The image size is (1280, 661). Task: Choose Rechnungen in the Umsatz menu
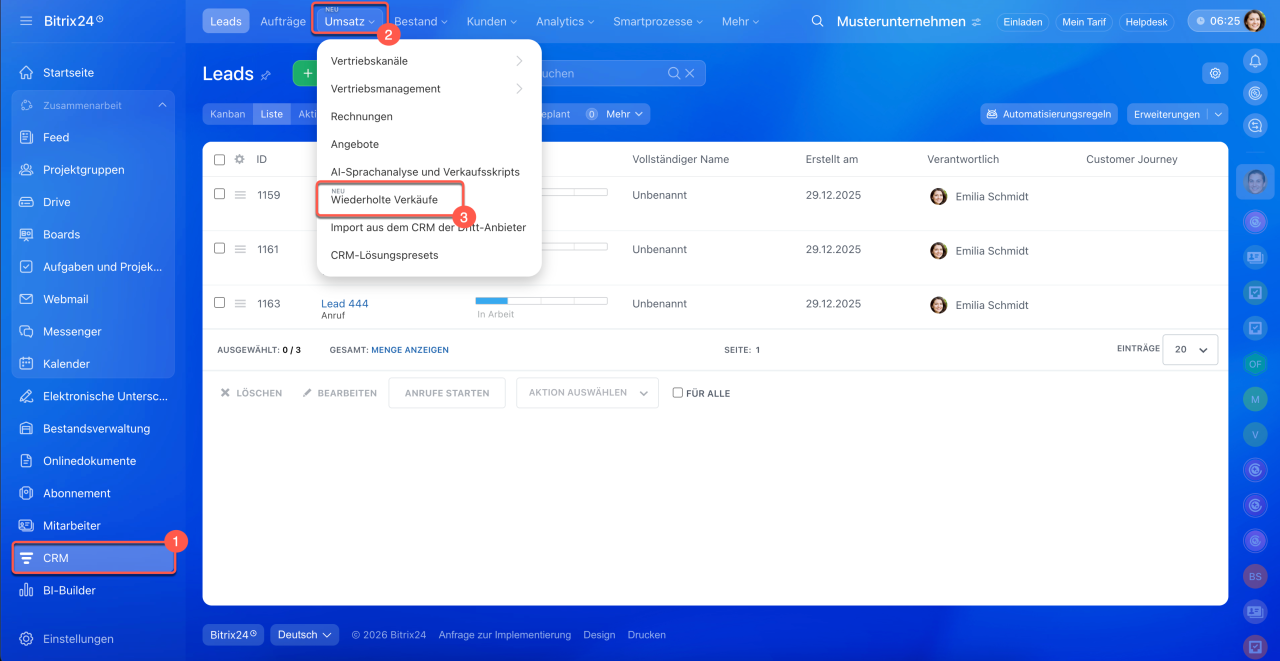pyautogui.click(x=362, y=117)
